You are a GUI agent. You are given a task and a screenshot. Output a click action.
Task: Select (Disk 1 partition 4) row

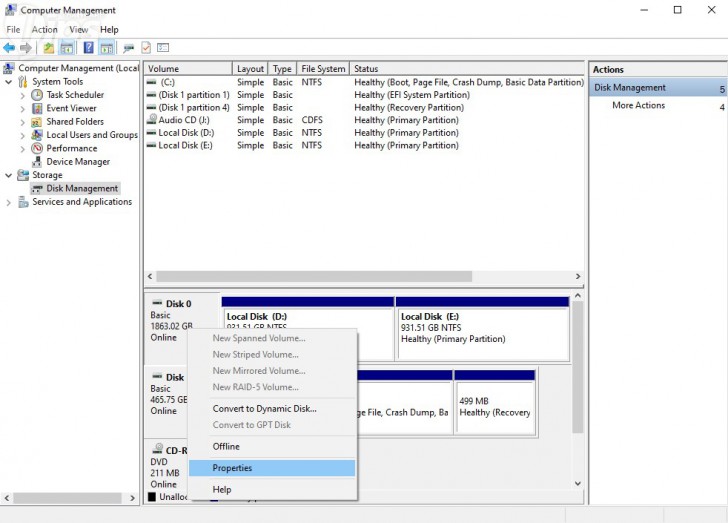(x=364, y=107)
